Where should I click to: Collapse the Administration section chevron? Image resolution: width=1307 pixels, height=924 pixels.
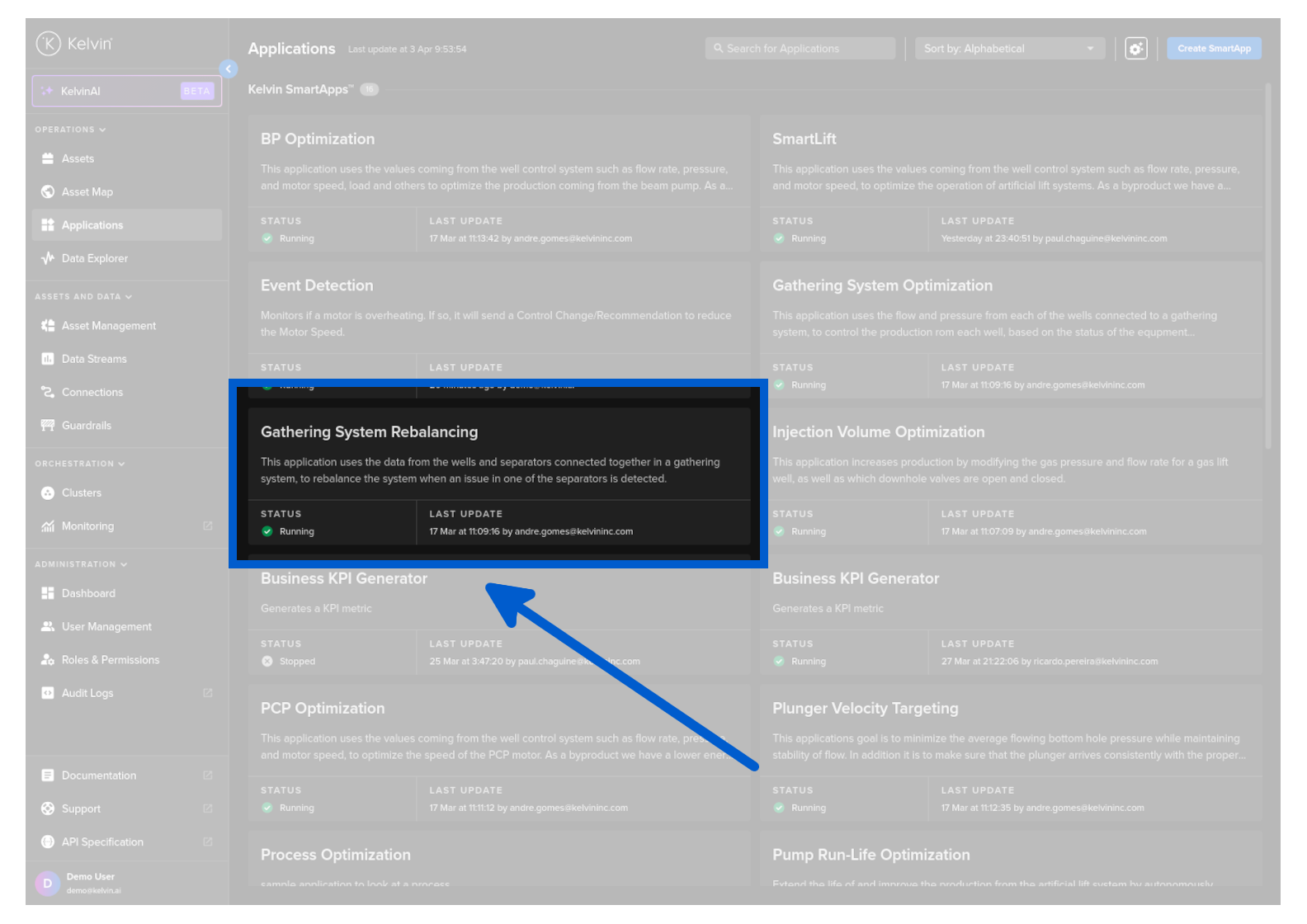pyautogui.click(x=124, y=564)
